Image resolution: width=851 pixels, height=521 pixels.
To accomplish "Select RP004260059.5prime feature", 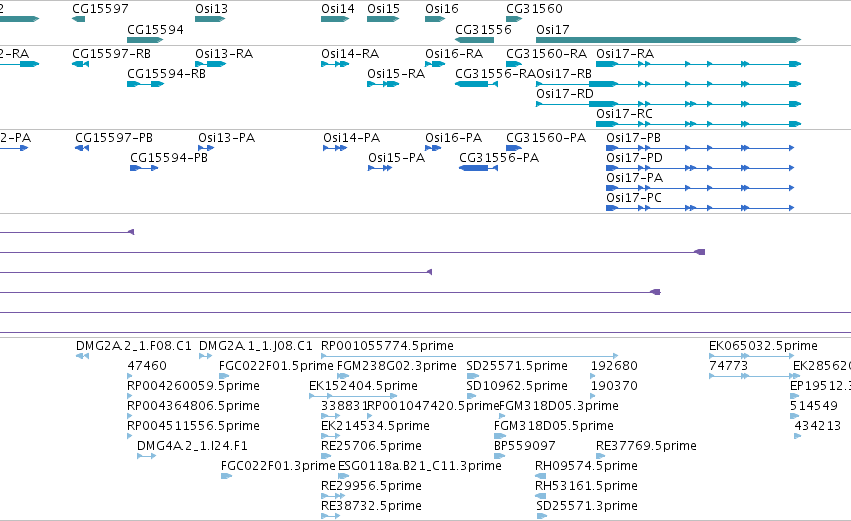I will 193,386.
